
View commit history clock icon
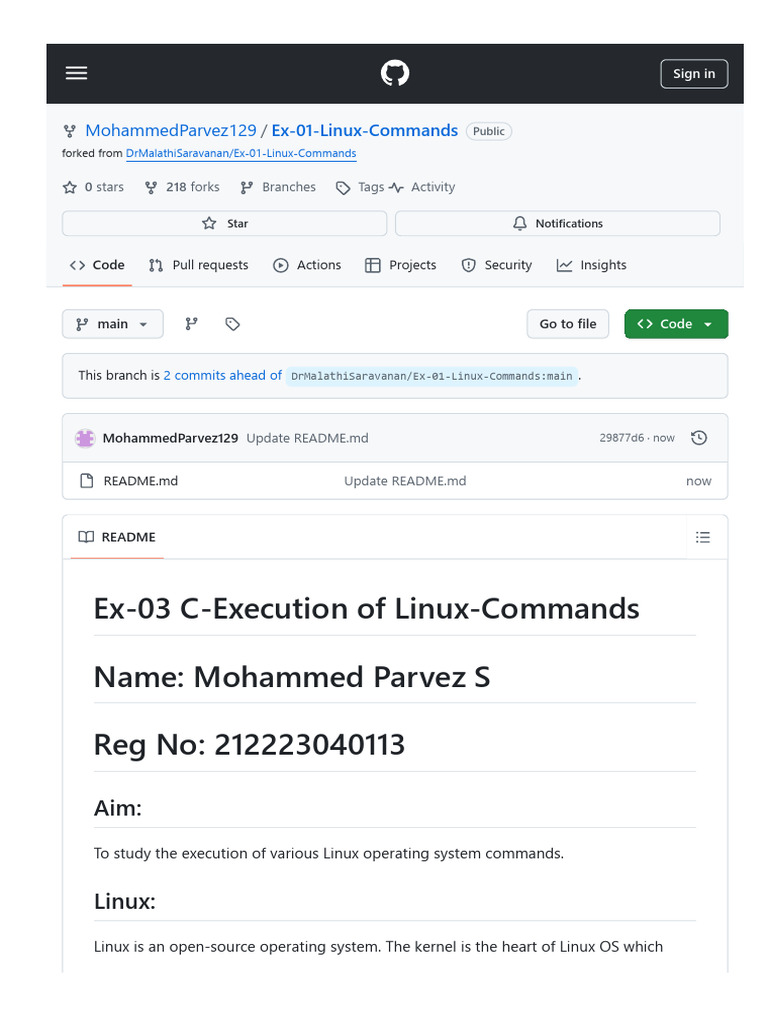(x=699, y=438)
